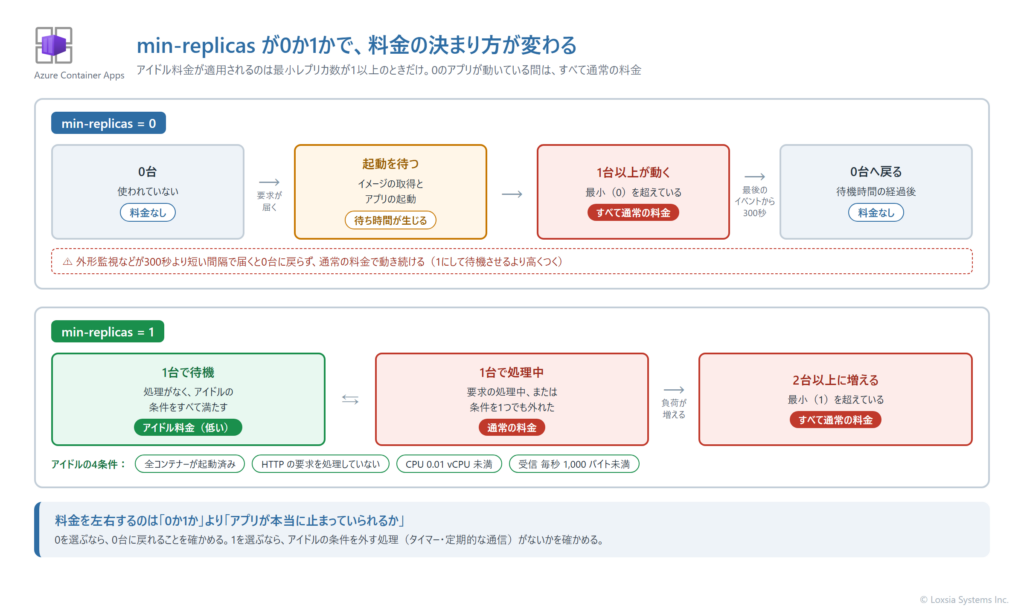
Task: Click the '処理がなく、アイドルの条件をすべて満たす' description
Action: click(188, 399)
